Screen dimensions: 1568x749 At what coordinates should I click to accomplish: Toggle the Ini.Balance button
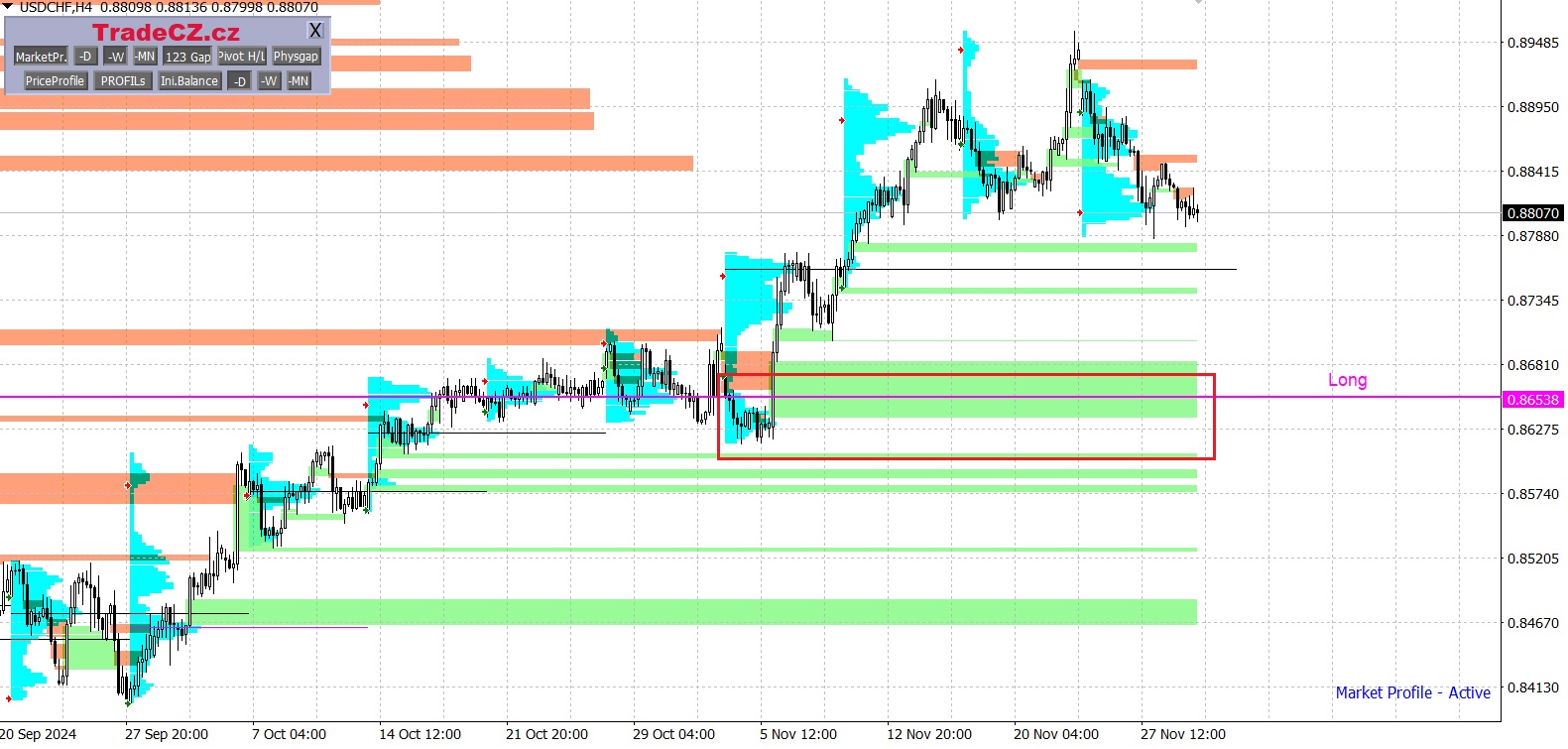coord(189,80)
